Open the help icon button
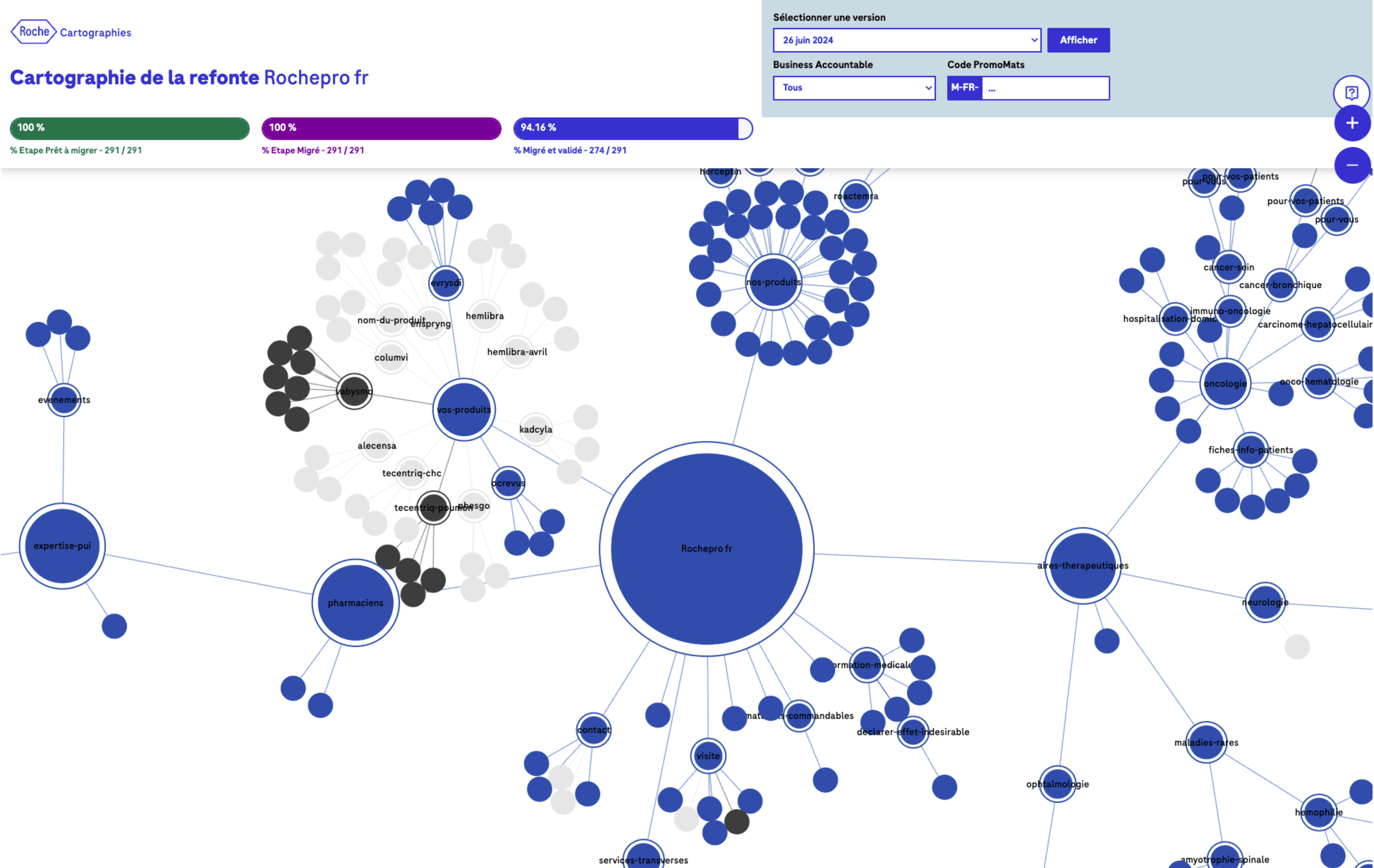Viewport: 1374px width, 868px height. [1351, 92]
